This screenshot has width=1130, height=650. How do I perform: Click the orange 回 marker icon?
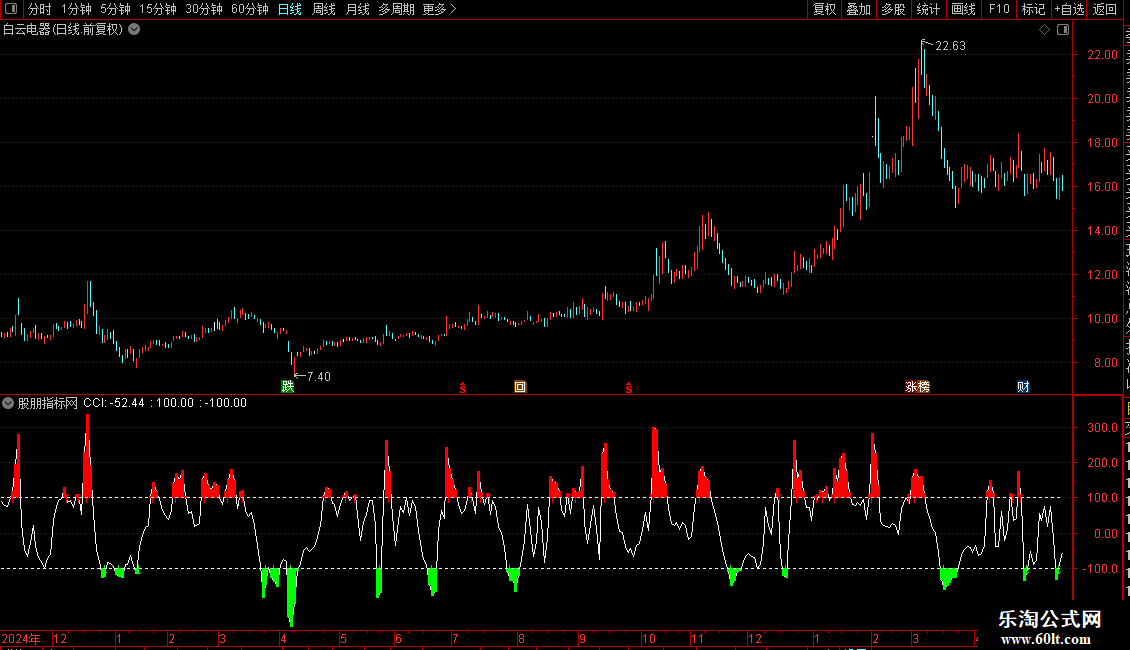point(520,387)
